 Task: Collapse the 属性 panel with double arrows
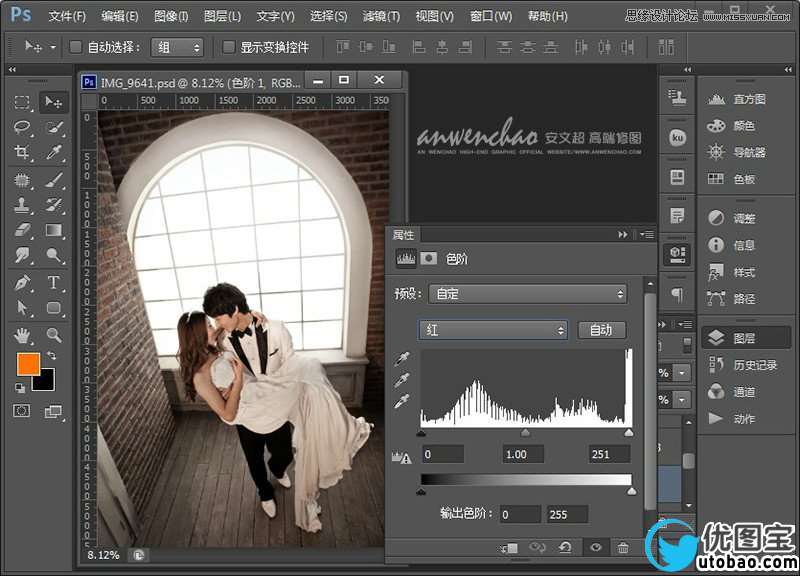[x=622, y=235]
